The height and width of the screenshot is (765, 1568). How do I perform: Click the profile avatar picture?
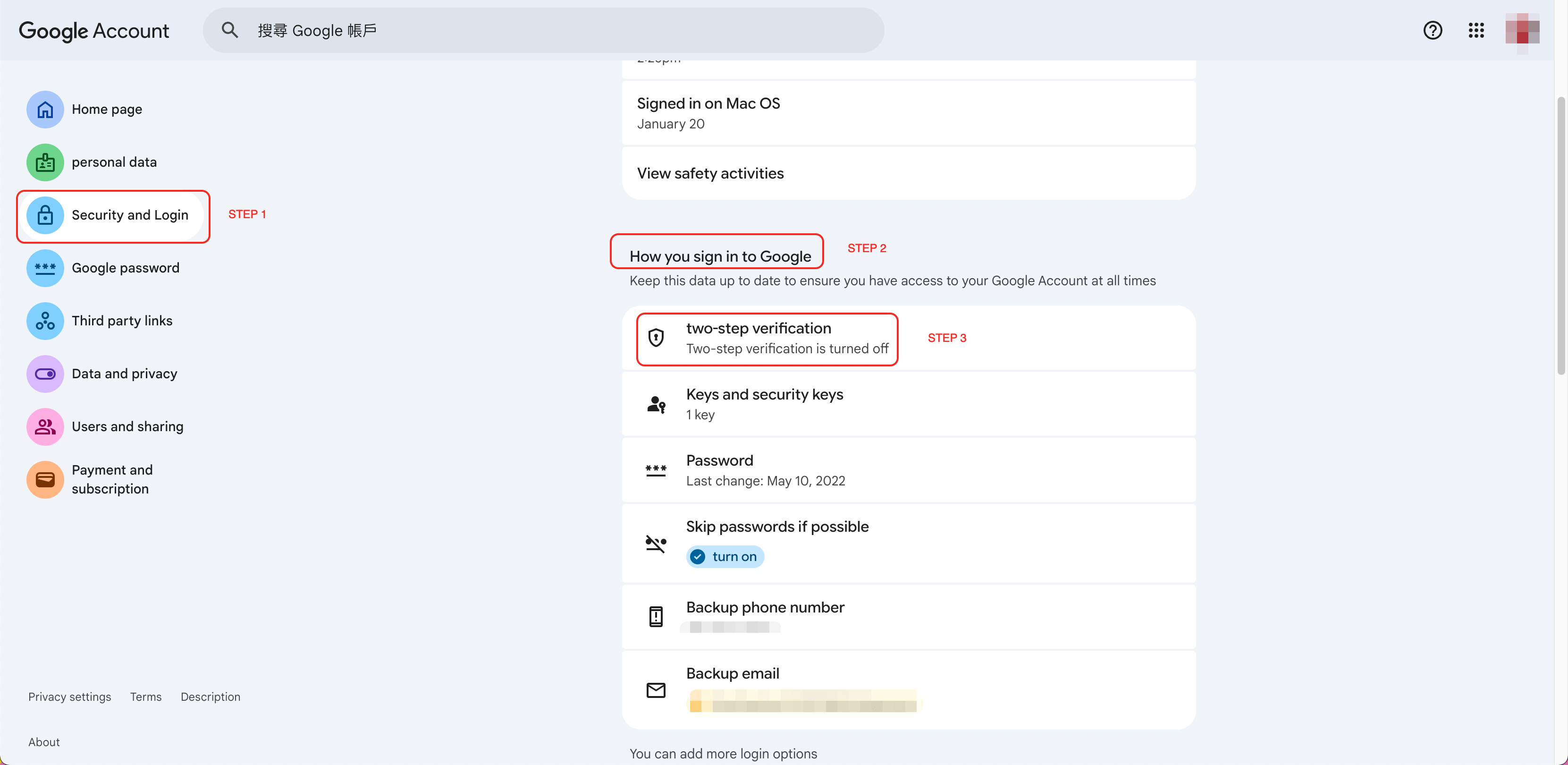pyautogui.click(x=1522, y=30)
